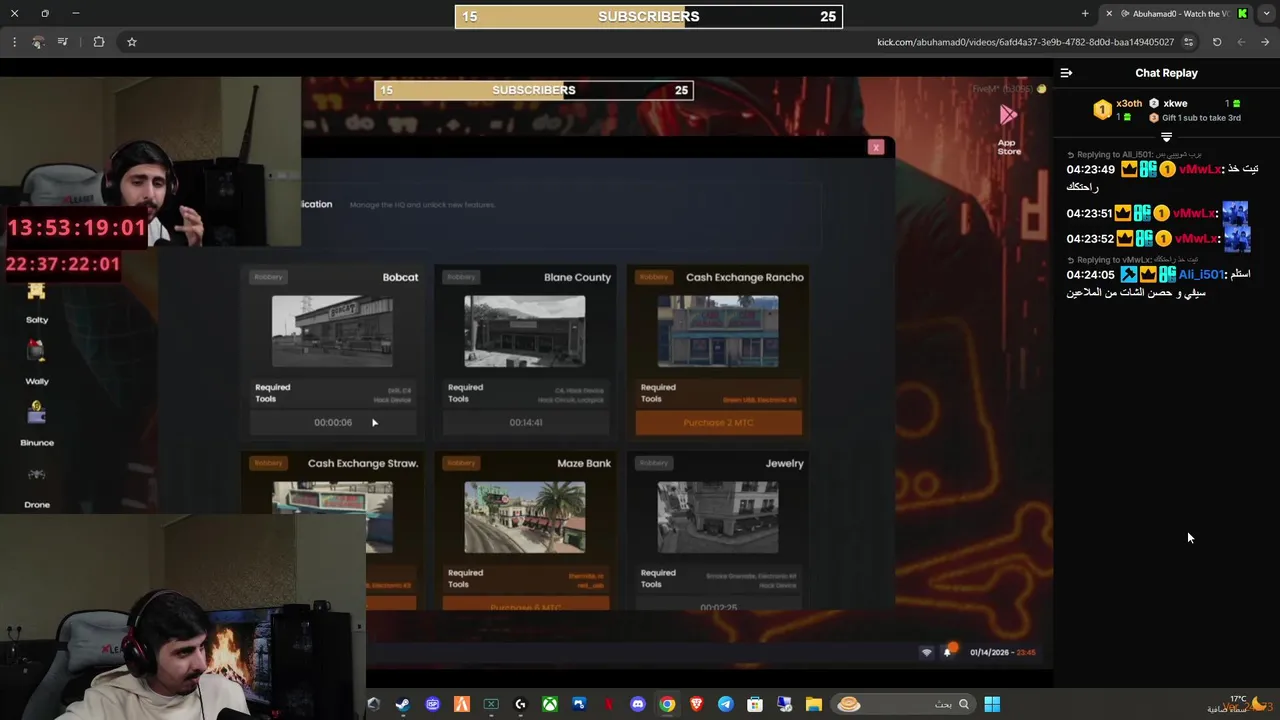Click the 04:23:52 chat timestamp
Screen dimensions: 1280x720
pyautogui.click(x=1090, y=239)
